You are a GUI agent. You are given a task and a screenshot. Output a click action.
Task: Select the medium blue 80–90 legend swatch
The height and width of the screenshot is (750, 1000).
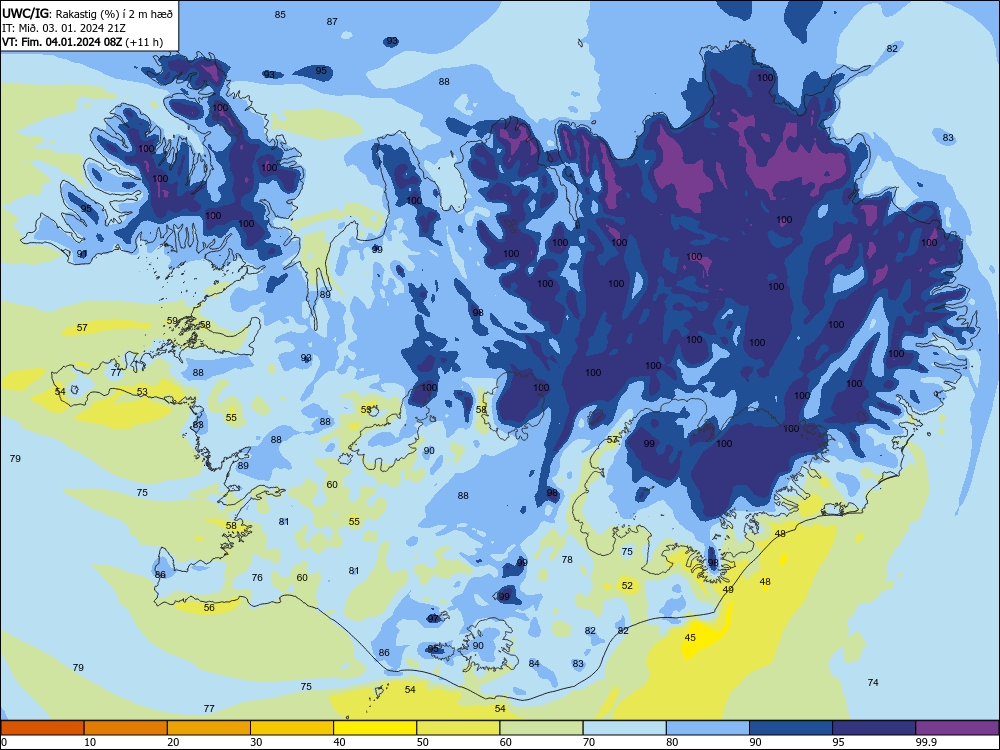tap(708, 728)
